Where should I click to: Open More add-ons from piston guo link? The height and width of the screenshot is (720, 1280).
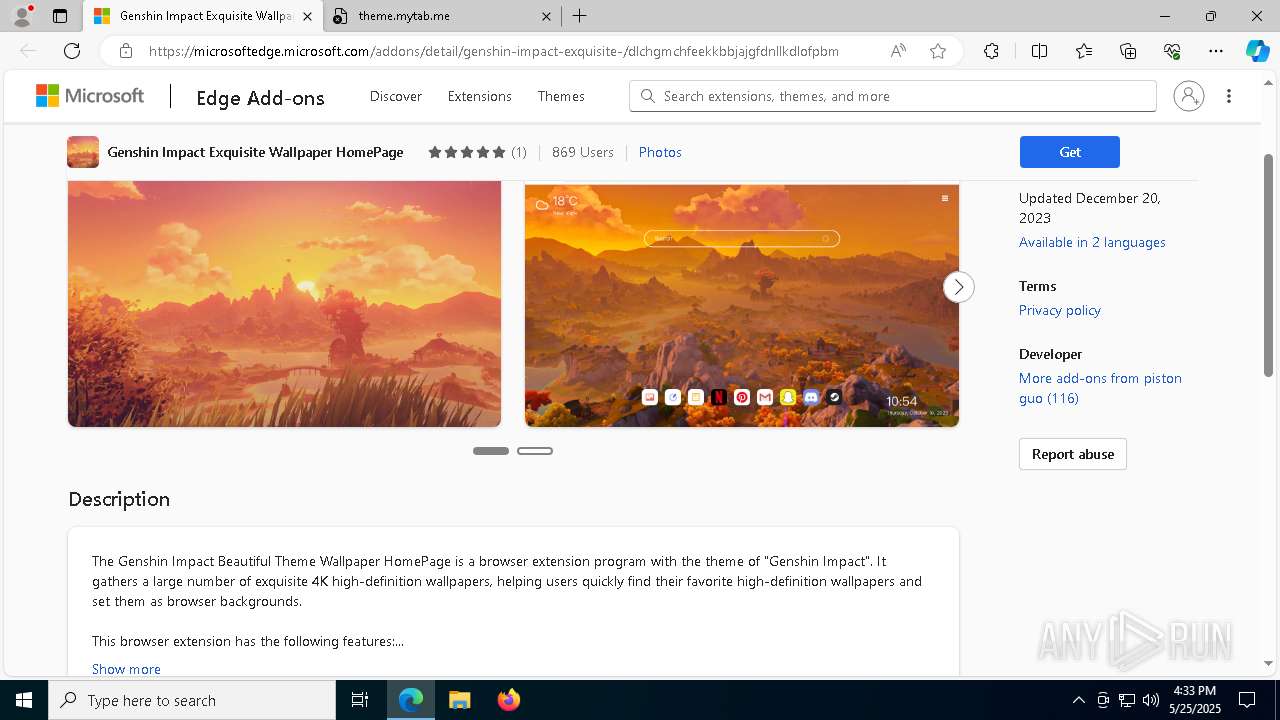pyautogui.click(x=1100, y=388)
